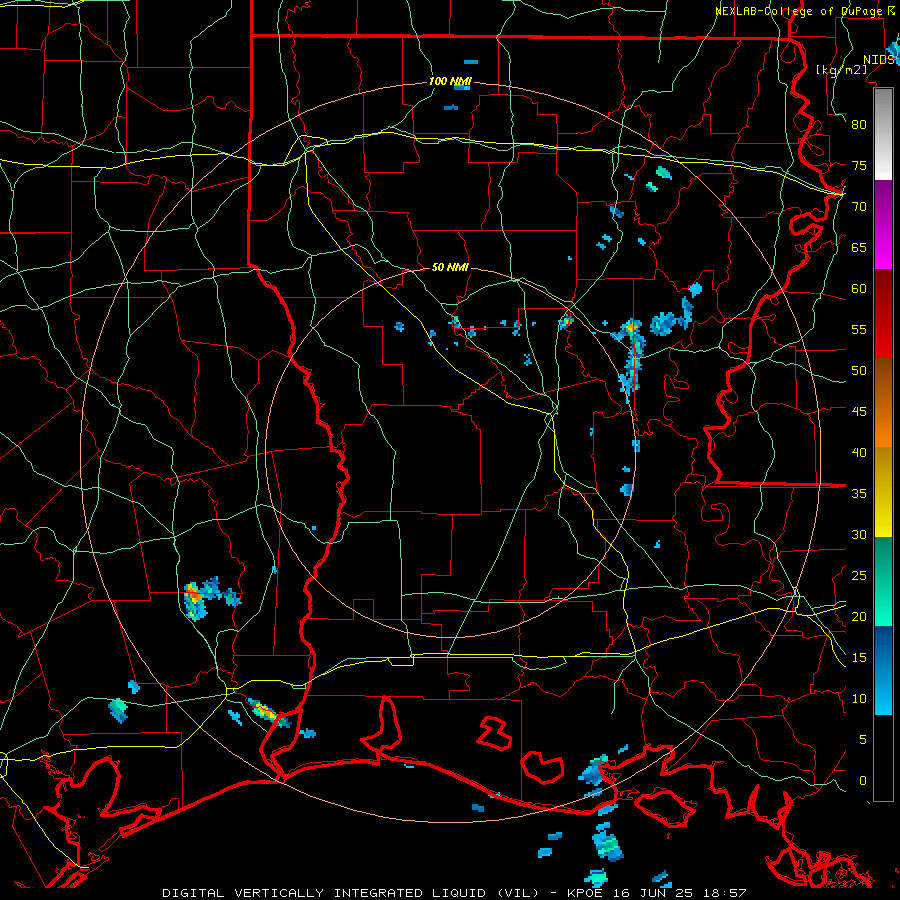Viewport: 900px width, 900px height.
Task: Pick the green segment of the legend bar
Action: pos(883,581)
